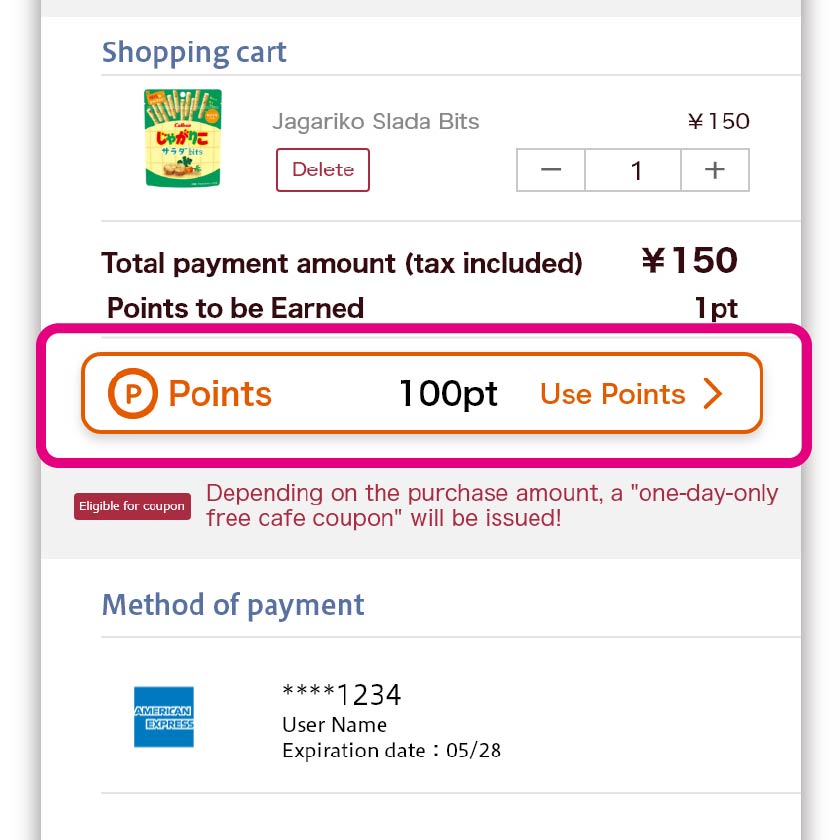Click the Eligible for coupon badge
The height and width of the screenshot is (840, 840).
click(132, 506)
